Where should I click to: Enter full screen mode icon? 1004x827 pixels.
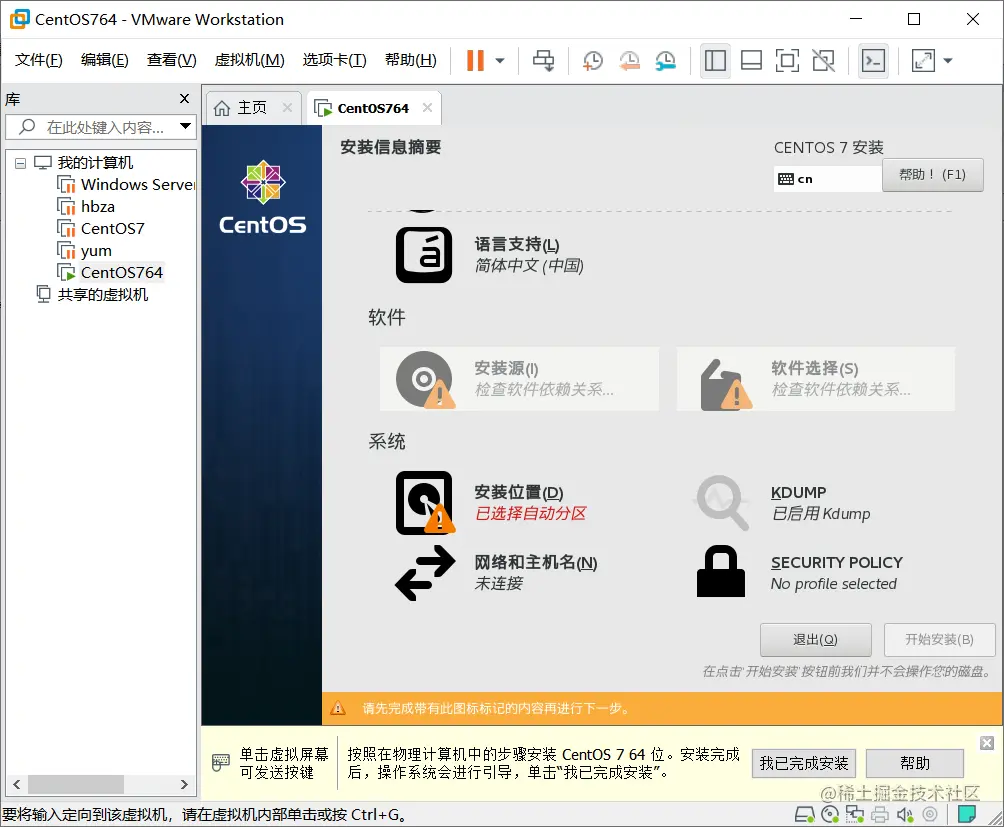pyautogui.click(x=787, y=61)
